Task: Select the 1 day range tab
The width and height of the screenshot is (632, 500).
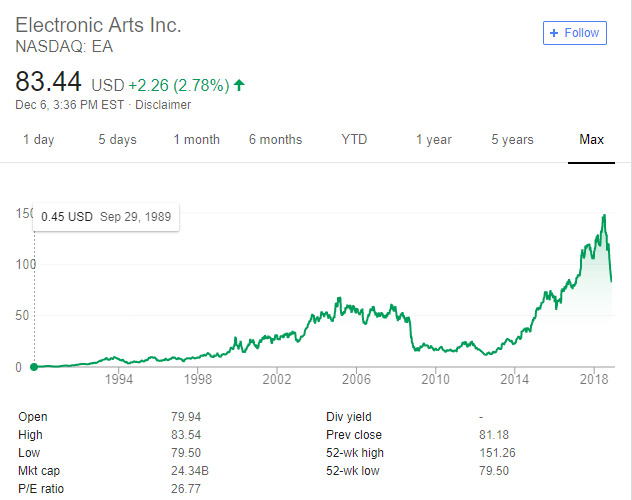Action: (39, 139)
